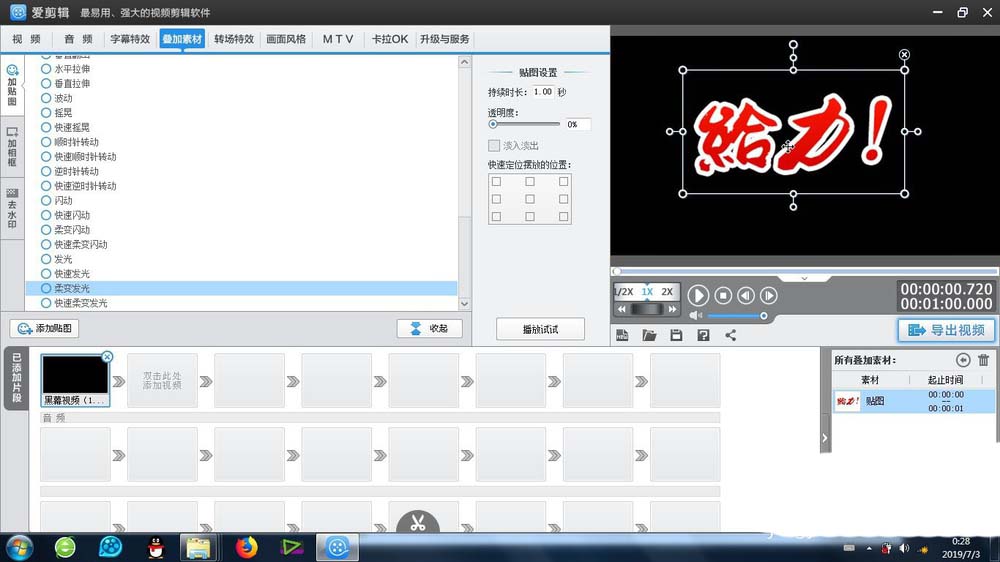
Task: Open the 去水印 sidebar panel
Action: point(12,209)
